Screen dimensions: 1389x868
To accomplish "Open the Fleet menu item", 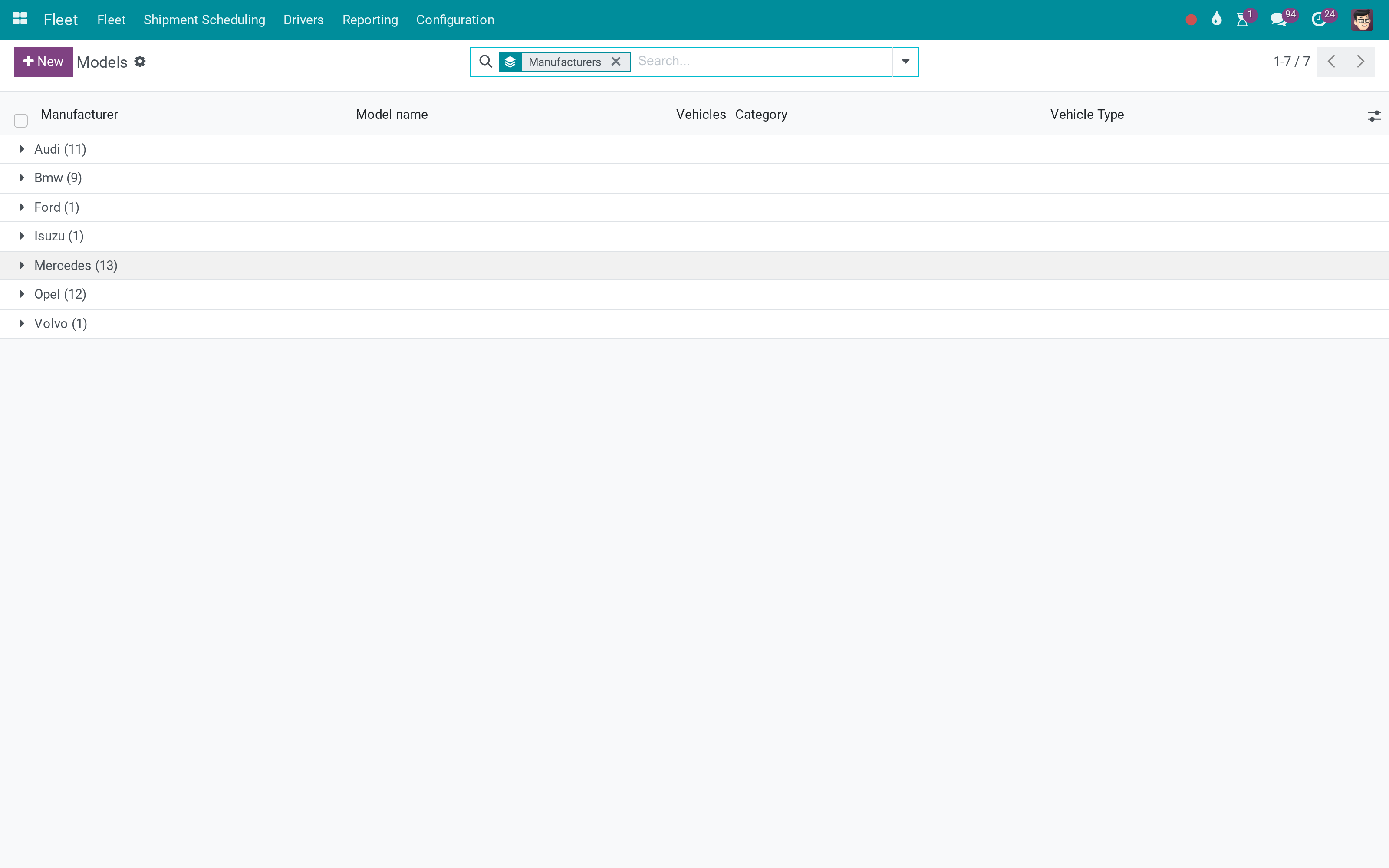I will 111,20.
